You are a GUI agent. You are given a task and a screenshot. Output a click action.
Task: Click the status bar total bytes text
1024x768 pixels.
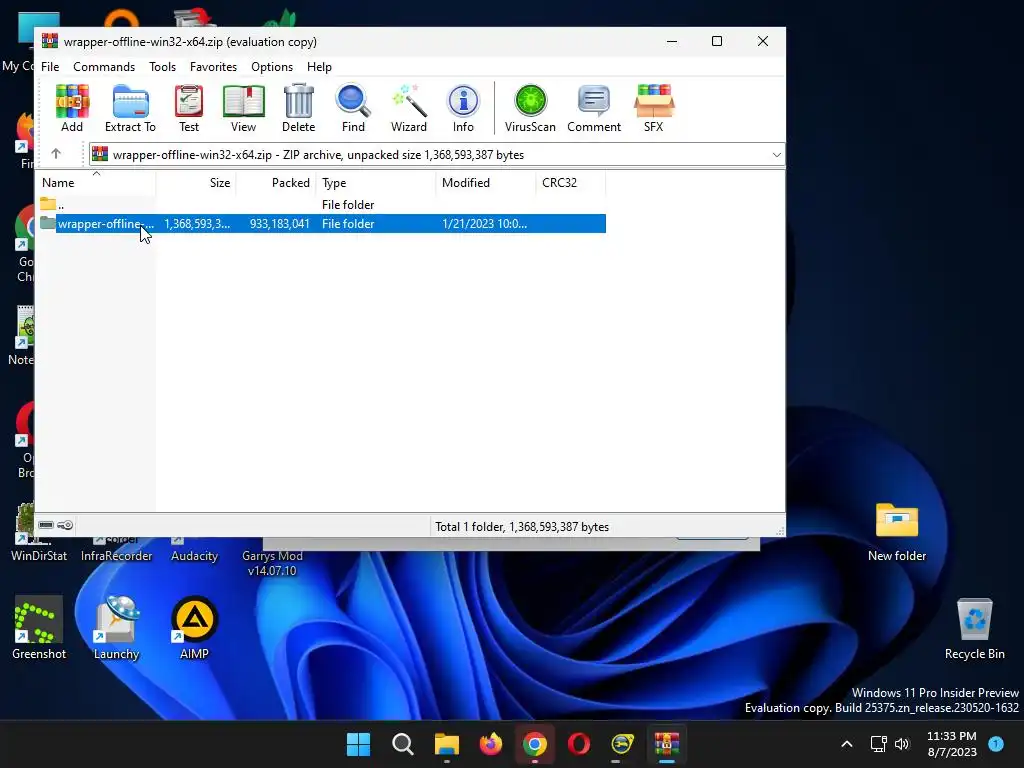point(522,526)
